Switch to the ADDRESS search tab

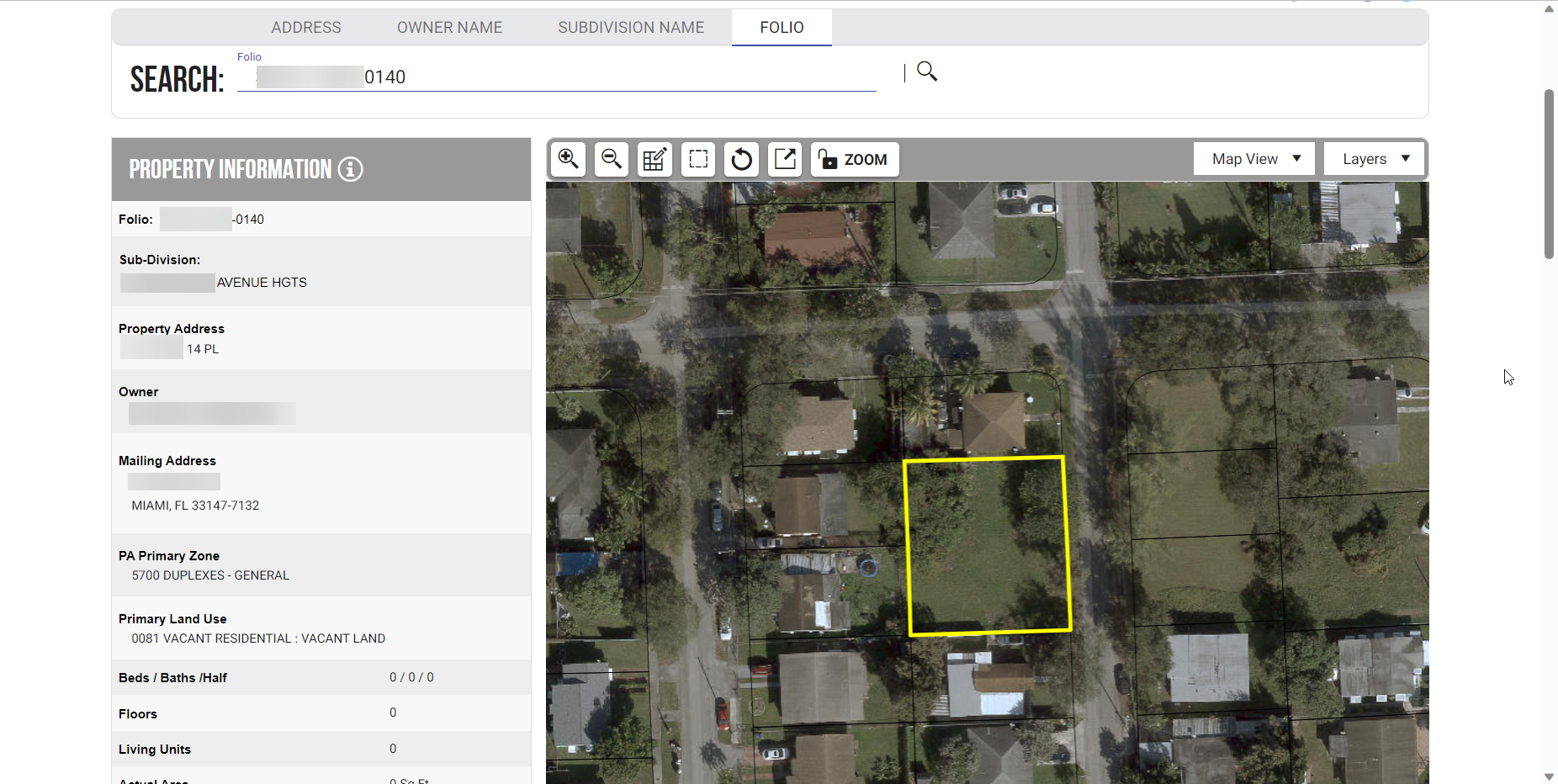306,28
